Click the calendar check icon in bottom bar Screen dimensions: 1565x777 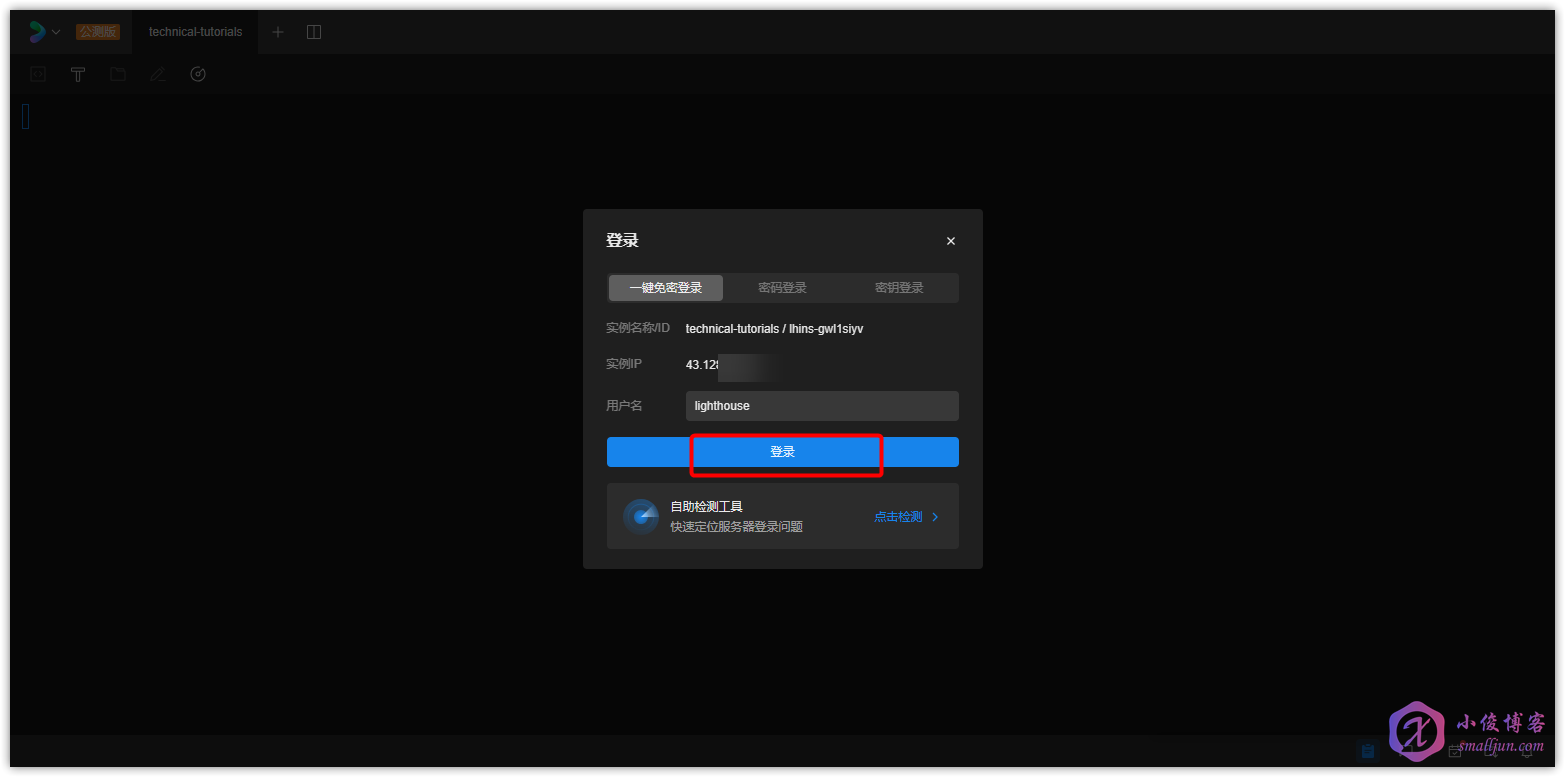(x=1455, y=751)
